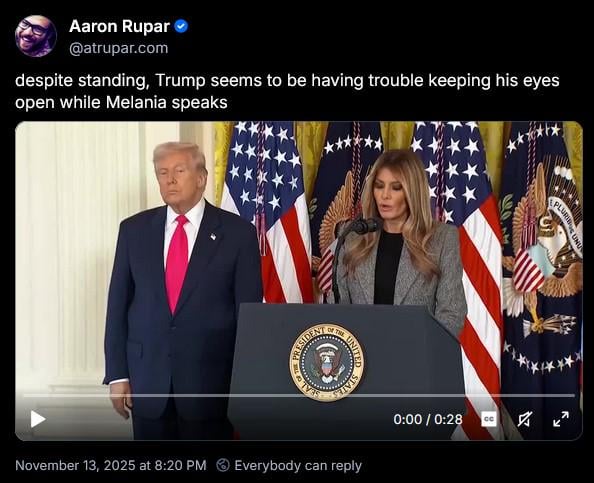This screenshot has height=483, width=594.
Task: Click the blue verified badge
Action: pyautogui.click(x=181, y=27)
